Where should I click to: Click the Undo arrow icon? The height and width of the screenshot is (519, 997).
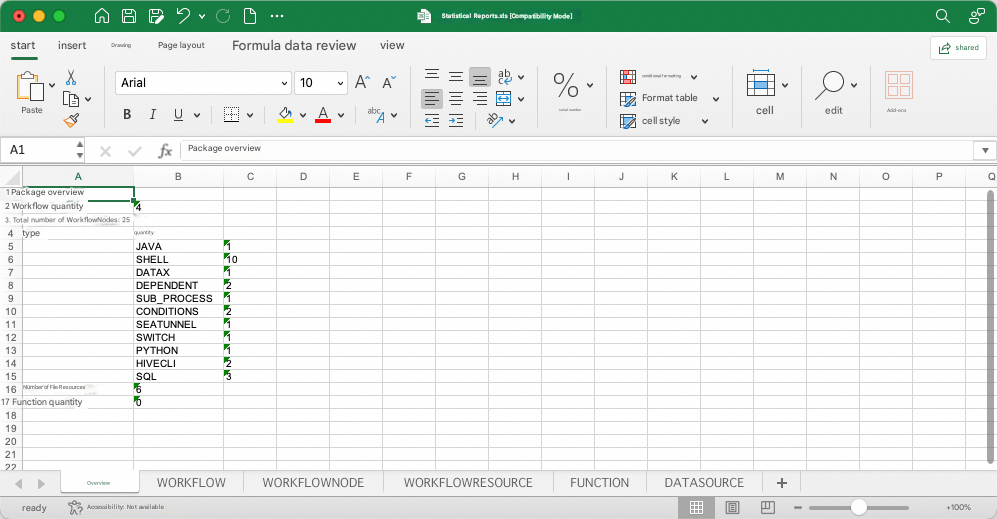click(183, 16)
